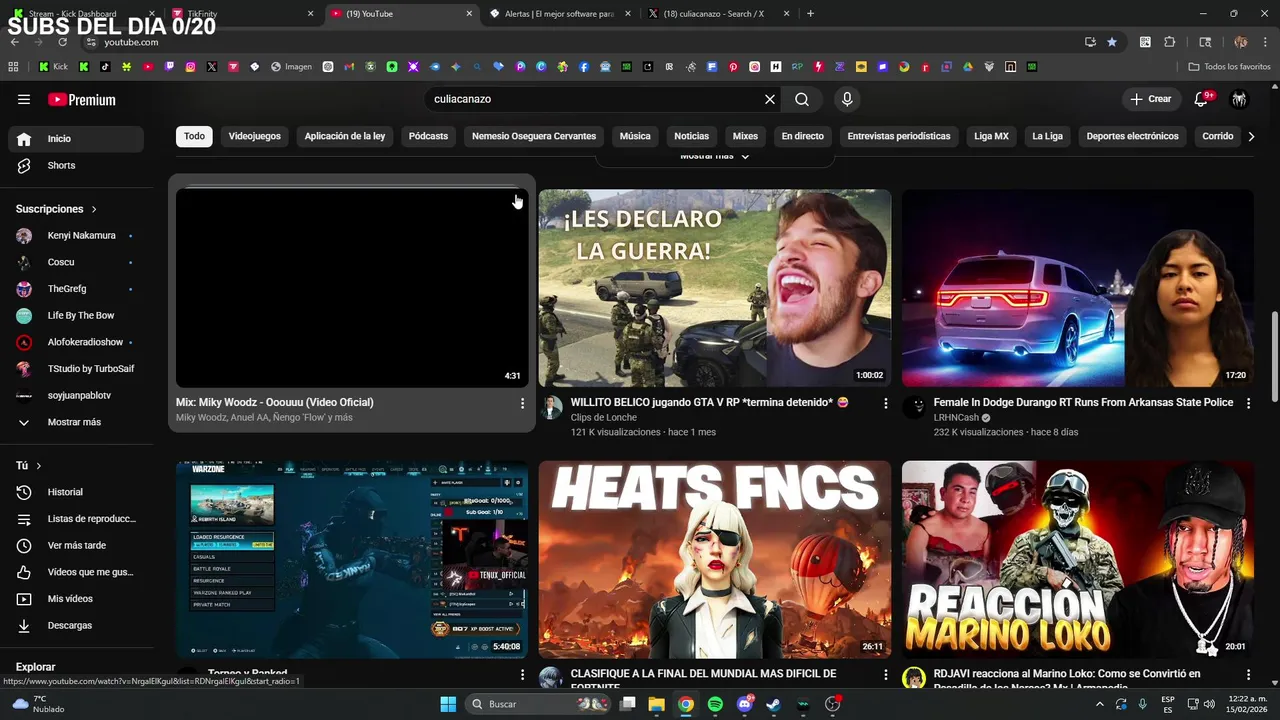Open options for Miky Woodz mix video
Image resolution: width=1280 pixels, height=720 pixels.
point(522,403)
